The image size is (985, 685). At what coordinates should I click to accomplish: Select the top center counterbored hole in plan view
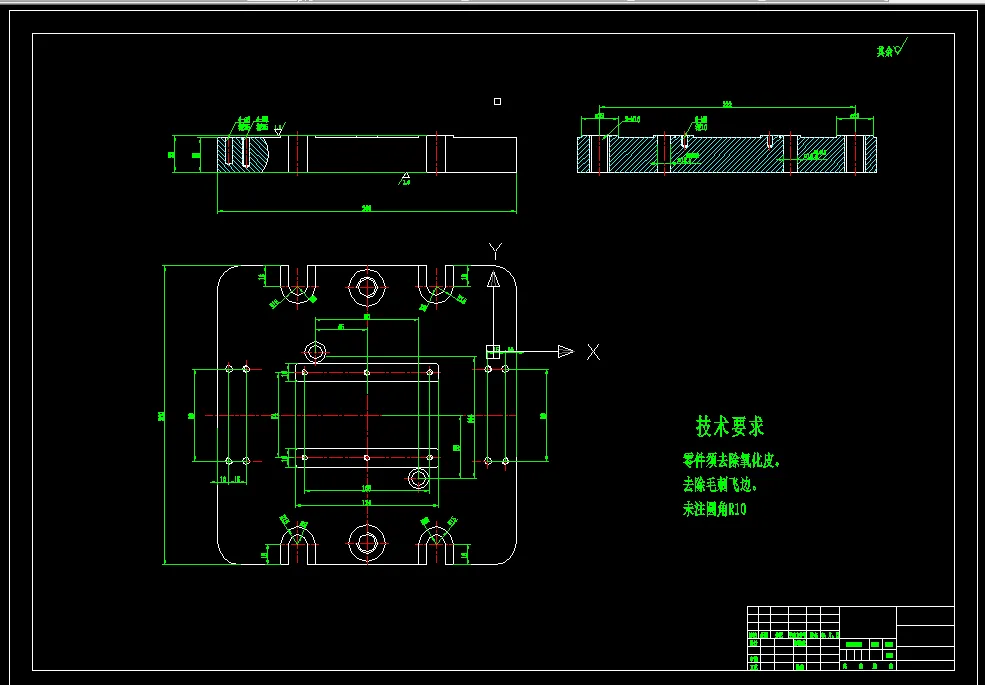click(367, 288)
